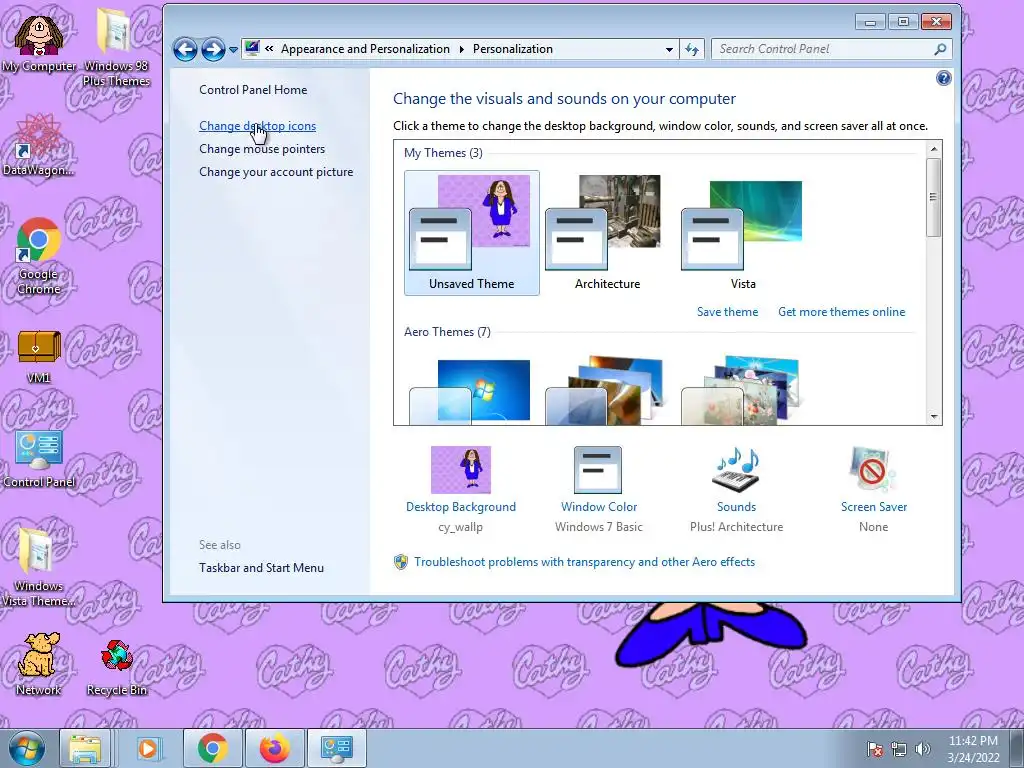Click the themes list scroll down arrow
Image resolution: width=1024 pixels, height=768 pixels.
click(x=934, y=417)
